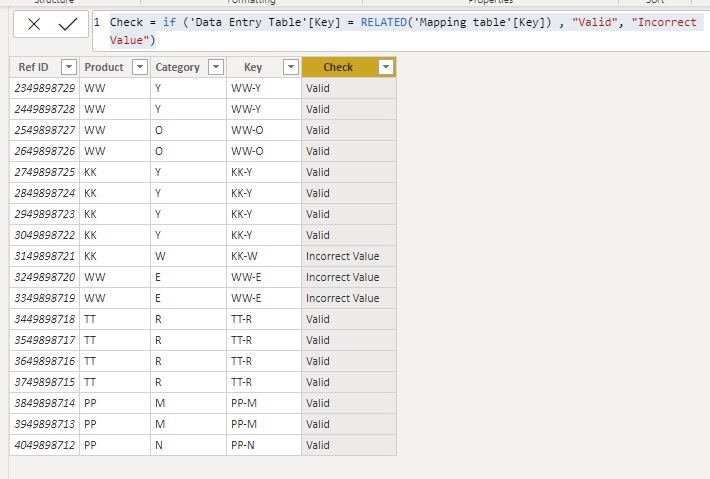Open the Product column filter dropdown
This screenshot has width=710, height=479.
[x=140, y=67]
